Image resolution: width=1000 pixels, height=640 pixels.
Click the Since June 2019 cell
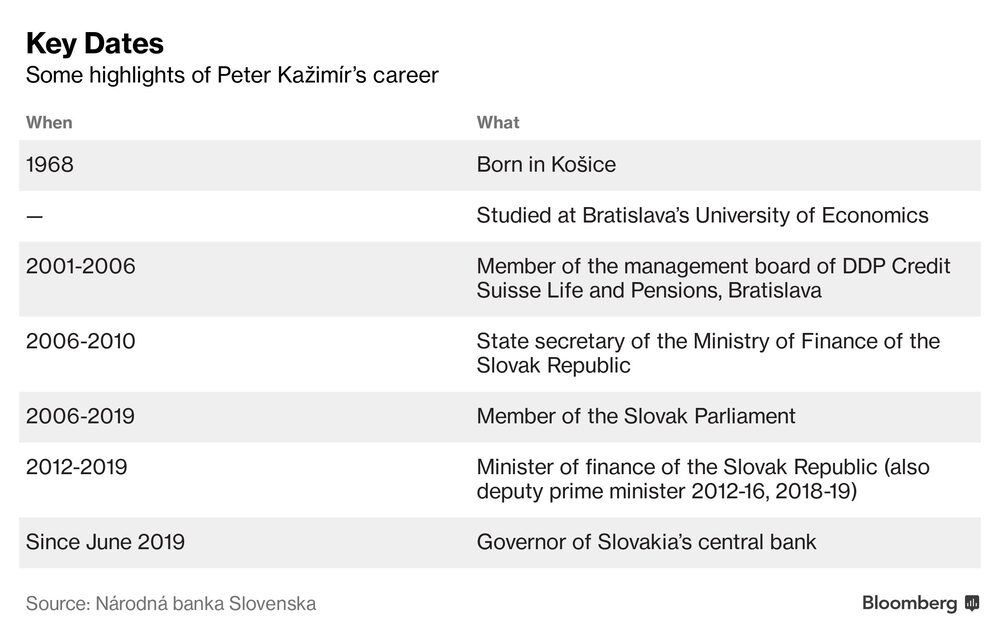(x=105, y=542)
